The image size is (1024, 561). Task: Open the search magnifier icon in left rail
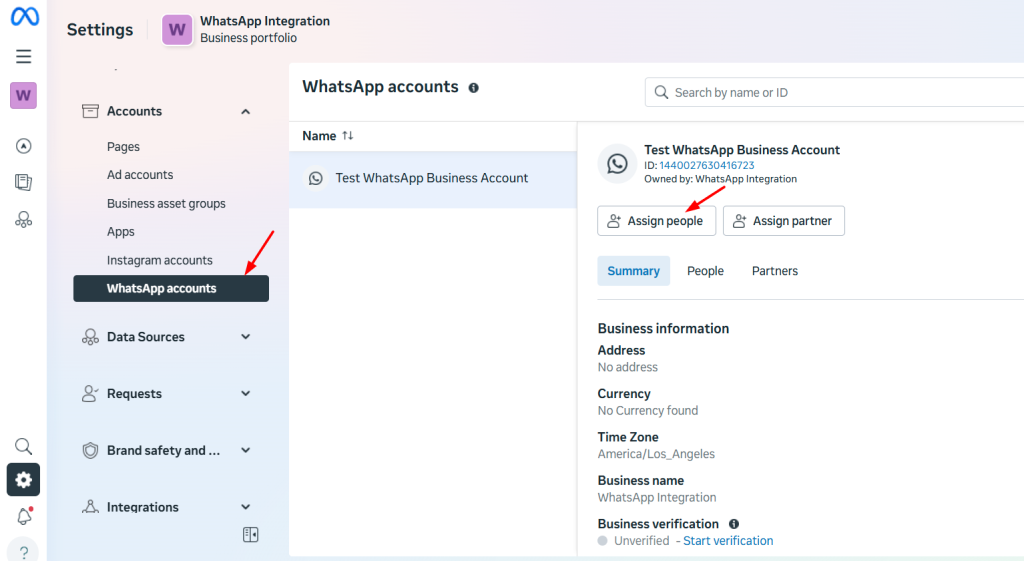point(24,446)
